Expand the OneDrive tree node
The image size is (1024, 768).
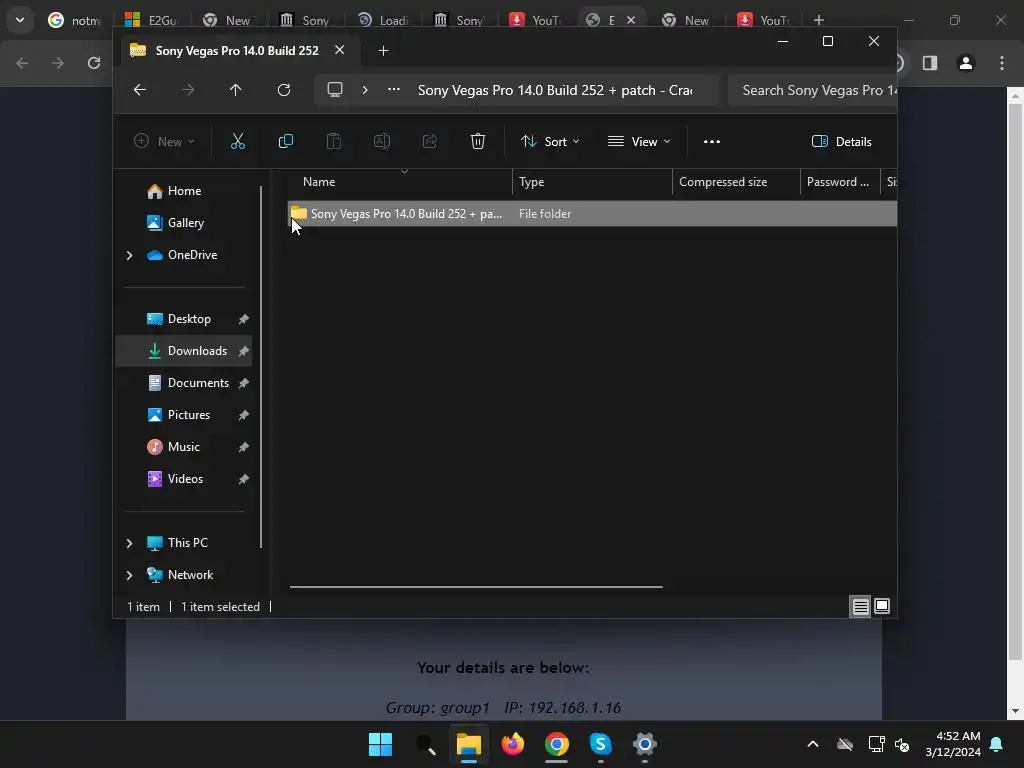click(129, 255)
